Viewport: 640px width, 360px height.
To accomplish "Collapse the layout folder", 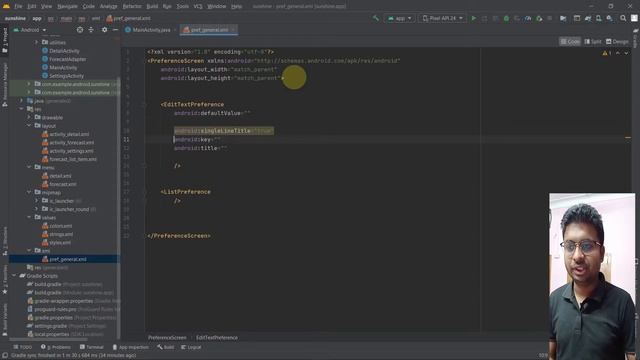I will pos(29,126).
